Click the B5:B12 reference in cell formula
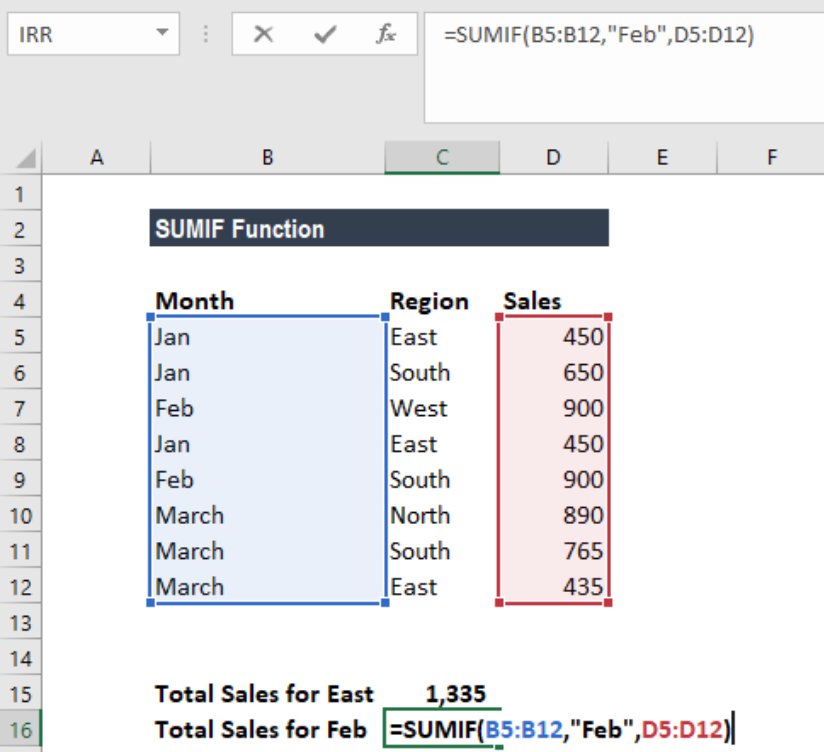Viewport: 824px width, 752px height. (524, 730)
